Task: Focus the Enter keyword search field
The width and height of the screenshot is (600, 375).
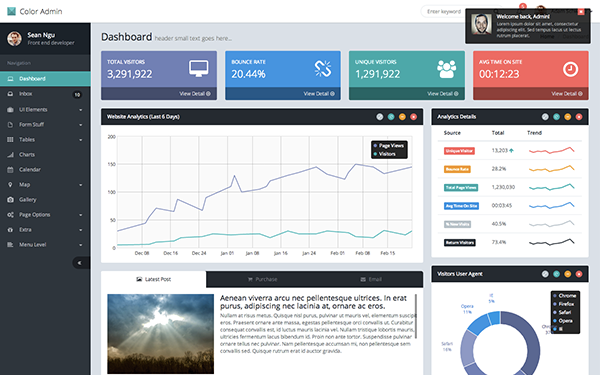Action: pos(444,11)
